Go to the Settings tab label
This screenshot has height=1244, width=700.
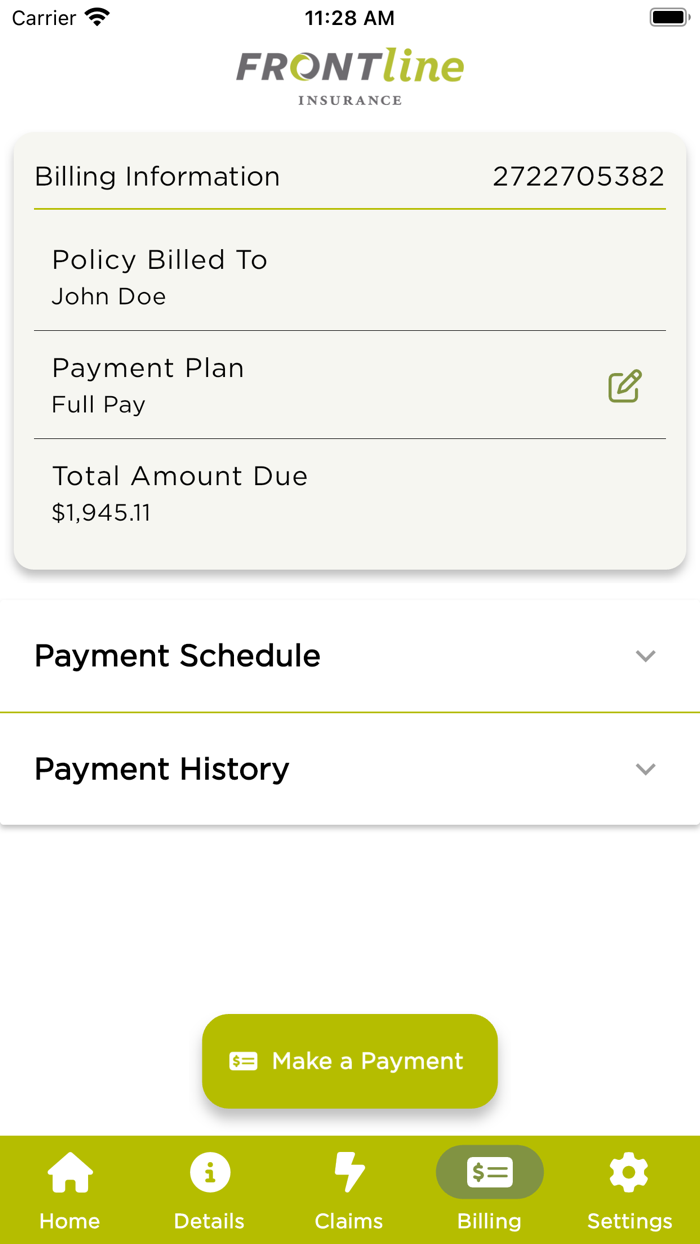[629, 1221]
